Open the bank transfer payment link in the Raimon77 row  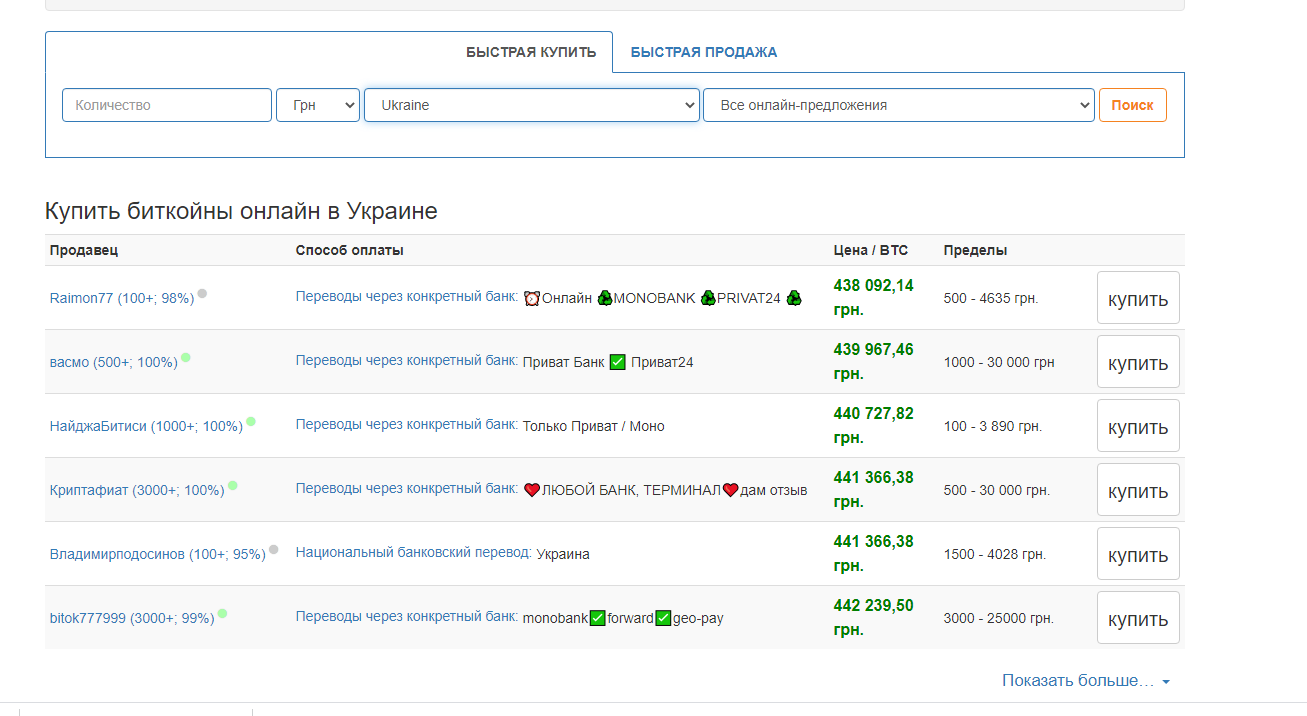(407, 296)
